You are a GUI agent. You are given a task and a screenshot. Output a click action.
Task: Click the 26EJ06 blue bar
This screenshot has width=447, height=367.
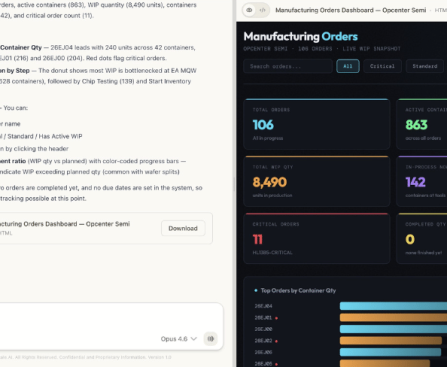click(x=390, y=352)
